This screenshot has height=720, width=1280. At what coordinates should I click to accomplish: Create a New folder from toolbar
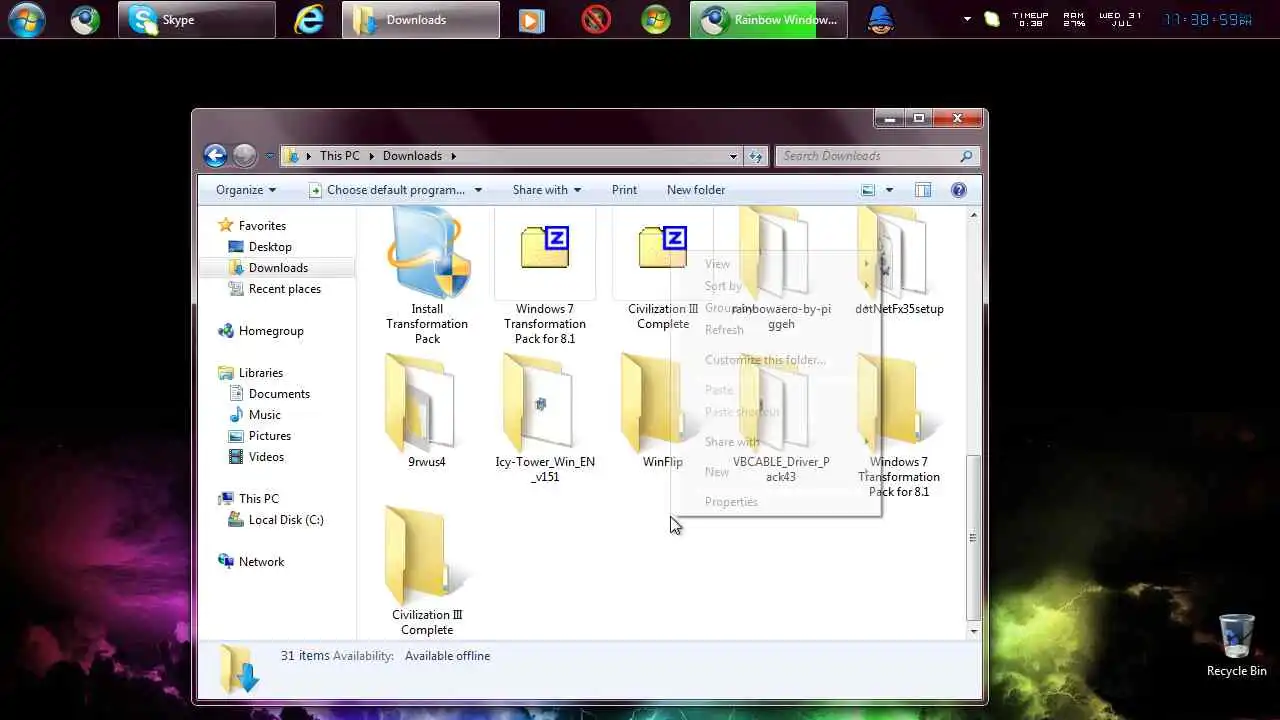tap(696, 190)
